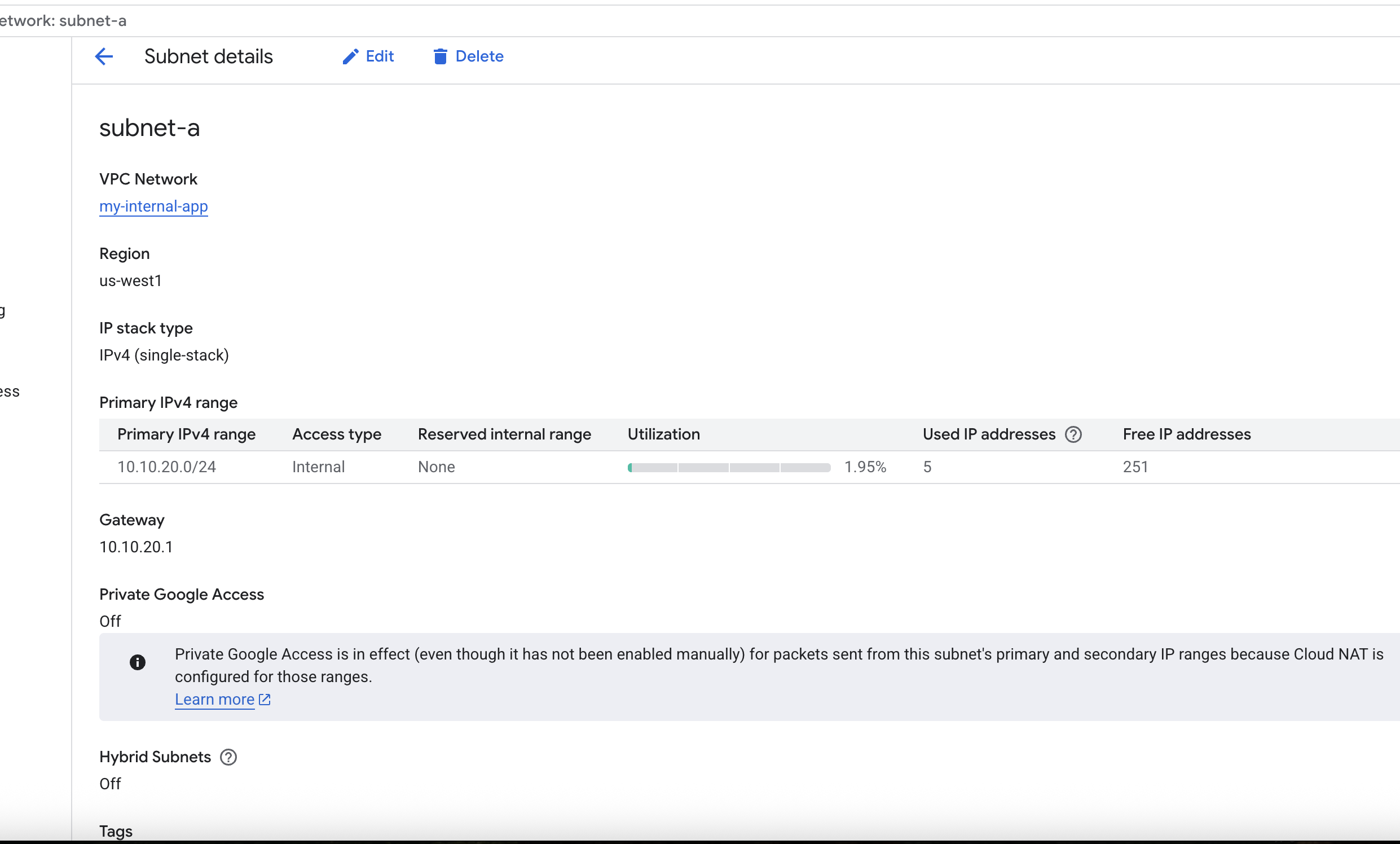1400x844 pixels.
Task: Open Used IP addresses help icon
Action: point(1073,435)
